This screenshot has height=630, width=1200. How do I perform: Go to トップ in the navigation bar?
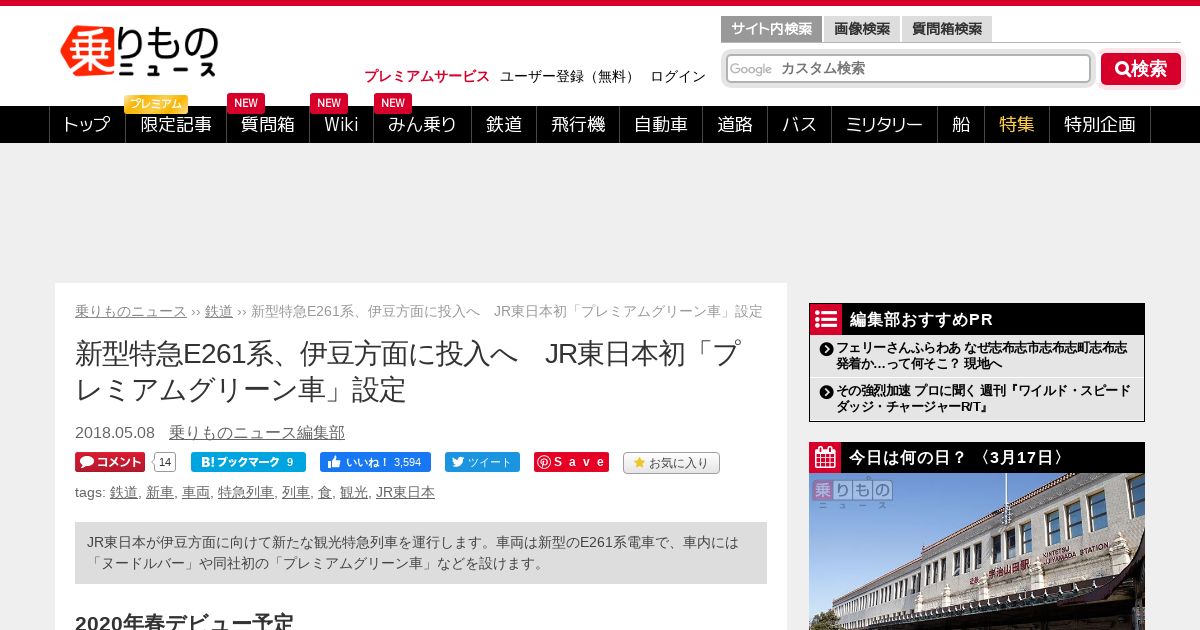pos(87,125)
